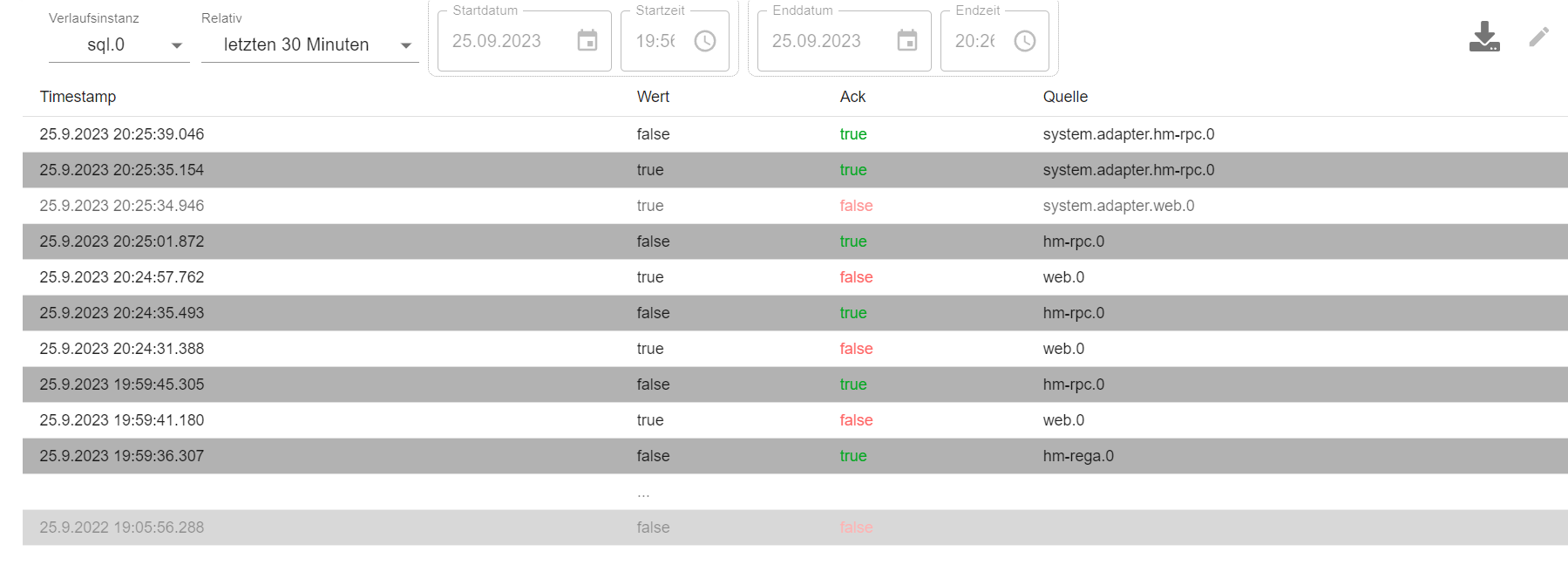Click the Ack column header

pyautogui.click(x=852, y=97)
